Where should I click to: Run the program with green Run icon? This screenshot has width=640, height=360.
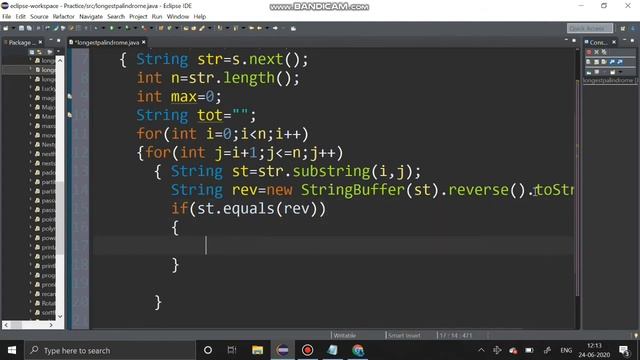click(x=112, y=28)
